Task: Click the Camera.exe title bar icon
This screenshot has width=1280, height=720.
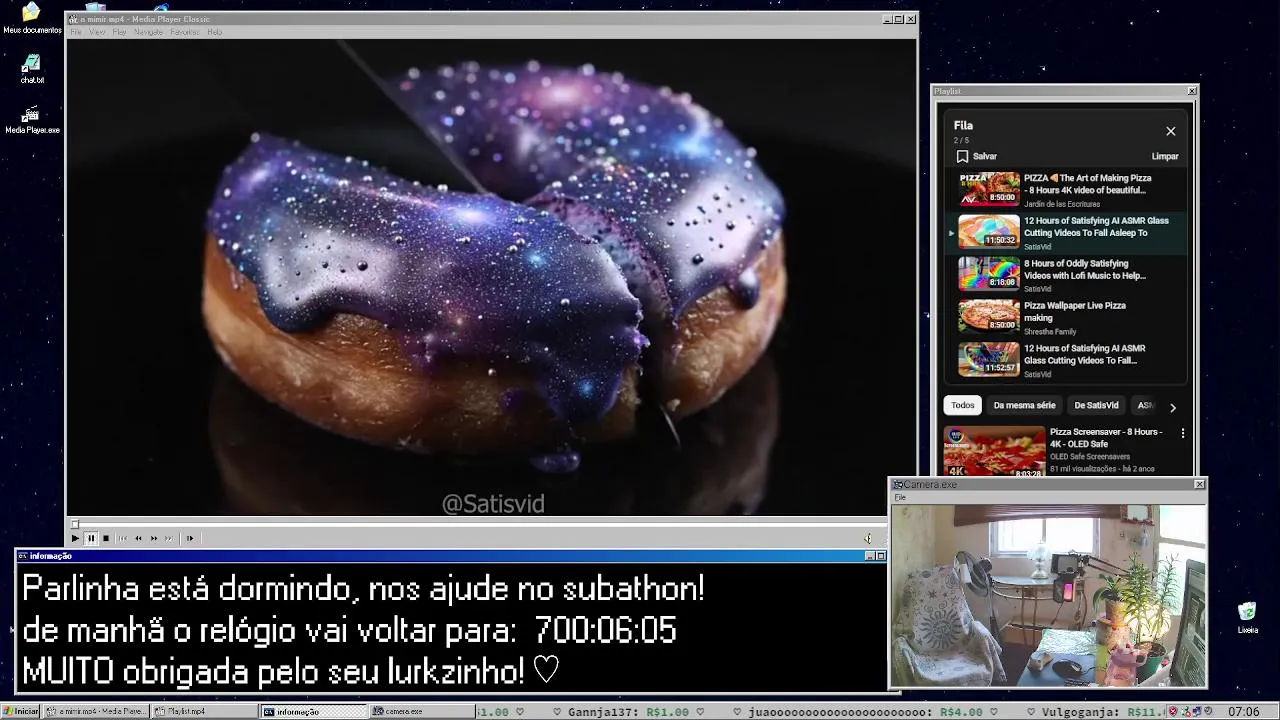Action: [x=898, y=485]
